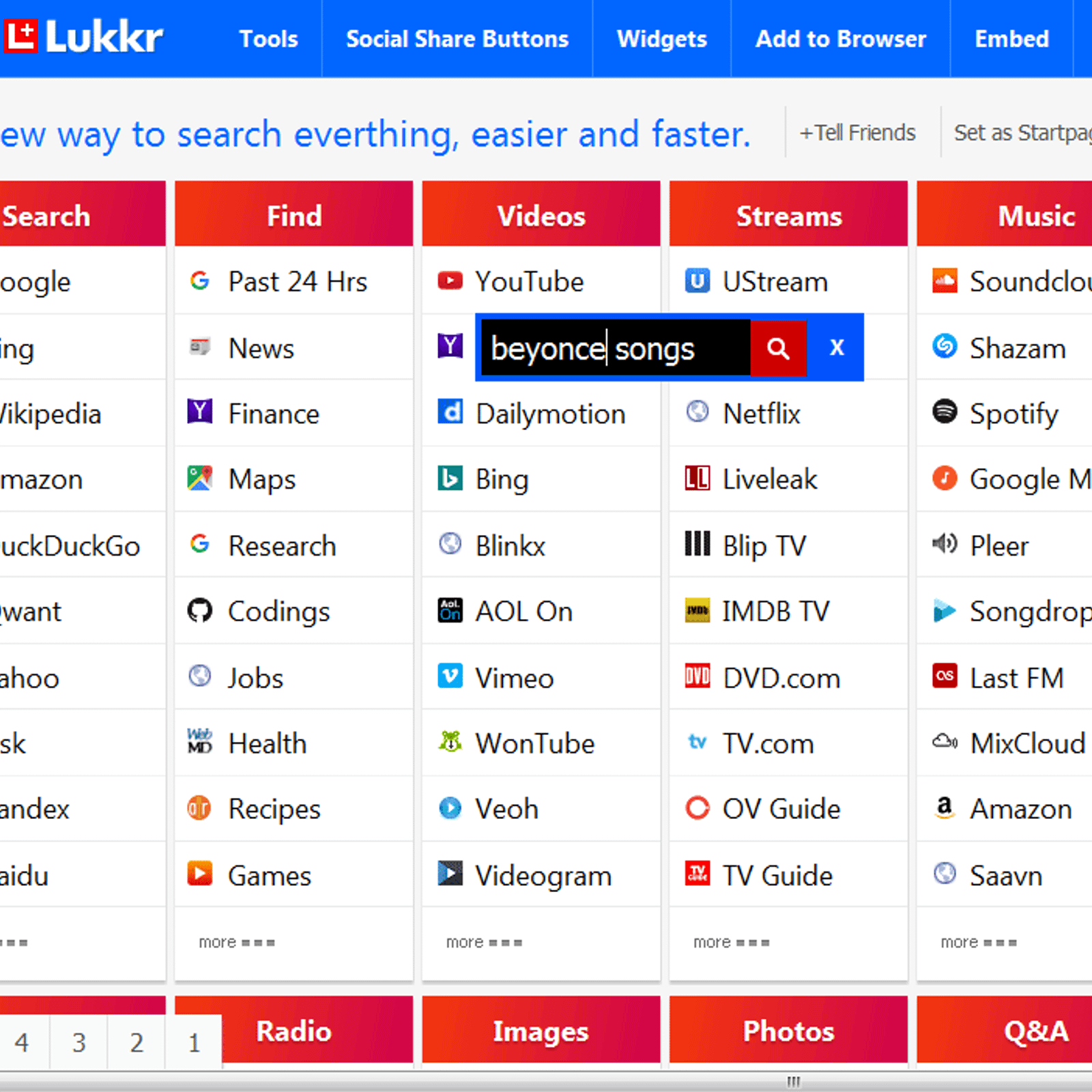Screen dimensions: 1092x1092
Task: Click the Videogram icon
Action: [450, 874]
